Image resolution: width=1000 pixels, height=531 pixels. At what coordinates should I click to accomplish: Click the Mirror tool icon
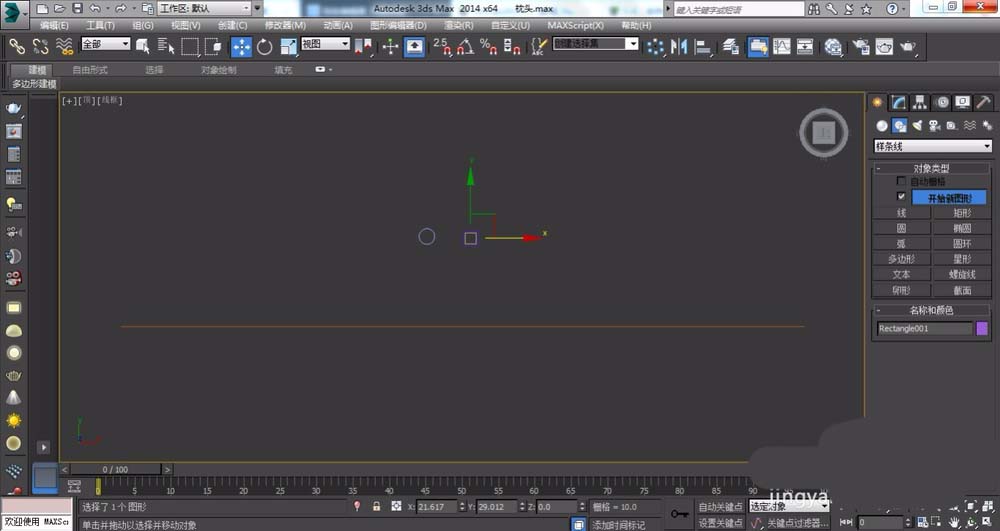pos(679,47)
